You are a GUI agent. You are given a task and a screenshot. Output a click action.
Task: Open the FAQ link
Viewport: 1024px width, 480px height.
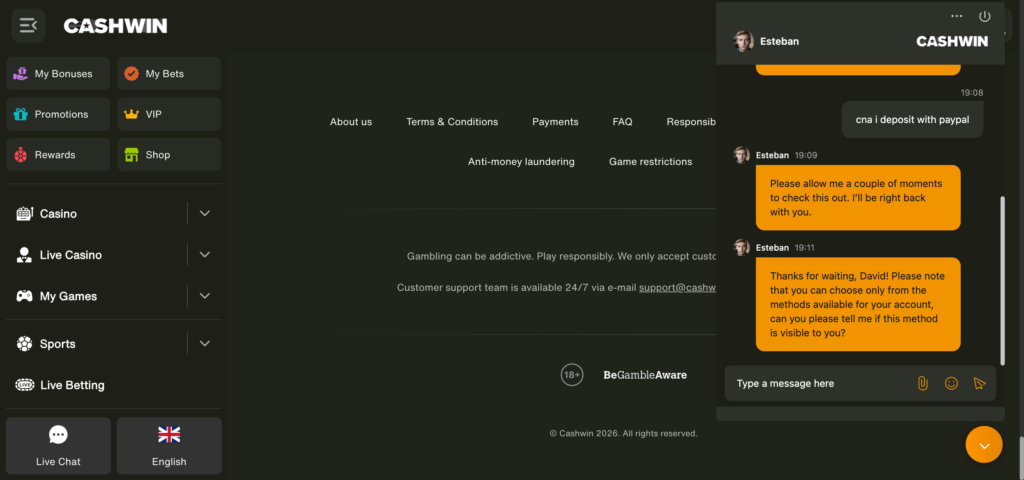(x=622, y=121)
